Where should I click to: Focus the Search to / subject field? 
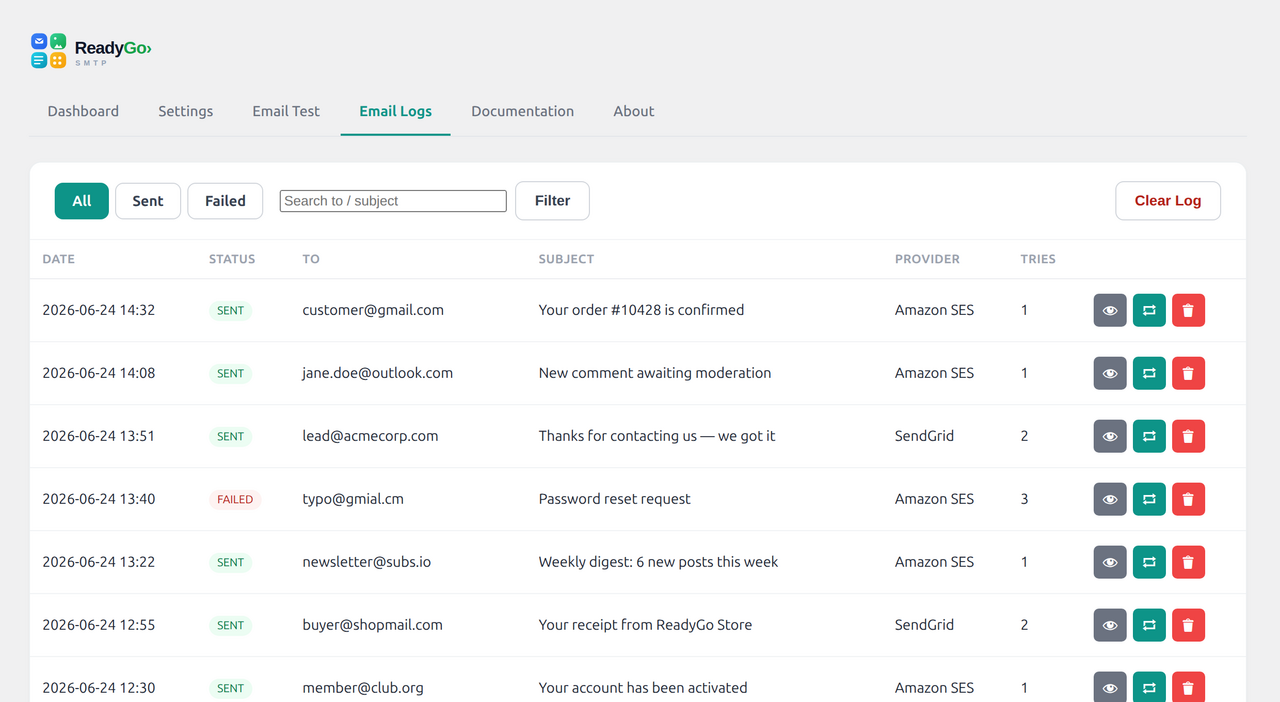coord(393,201)
